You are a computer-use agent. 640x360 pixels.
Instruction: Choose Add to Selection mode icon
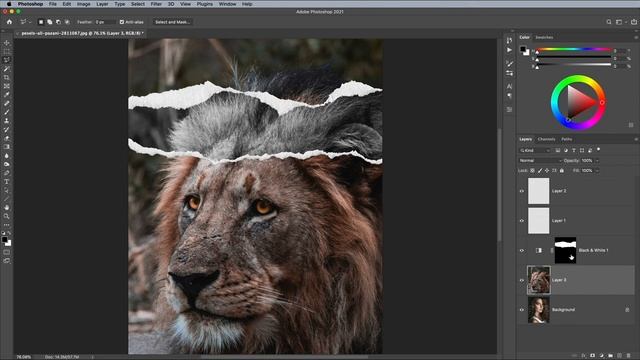tap(49, 22)
